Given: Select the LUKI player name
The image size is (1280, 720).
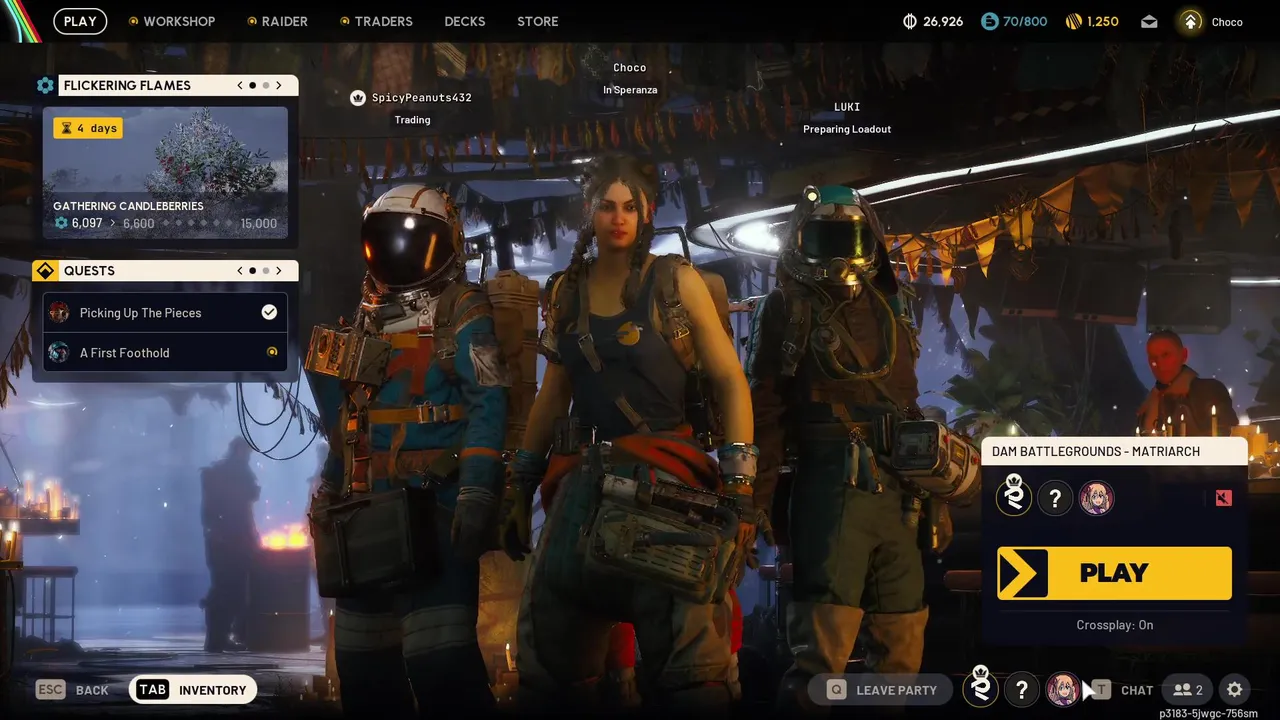Looking at the screenshot, I should click(x=847, y=107).
